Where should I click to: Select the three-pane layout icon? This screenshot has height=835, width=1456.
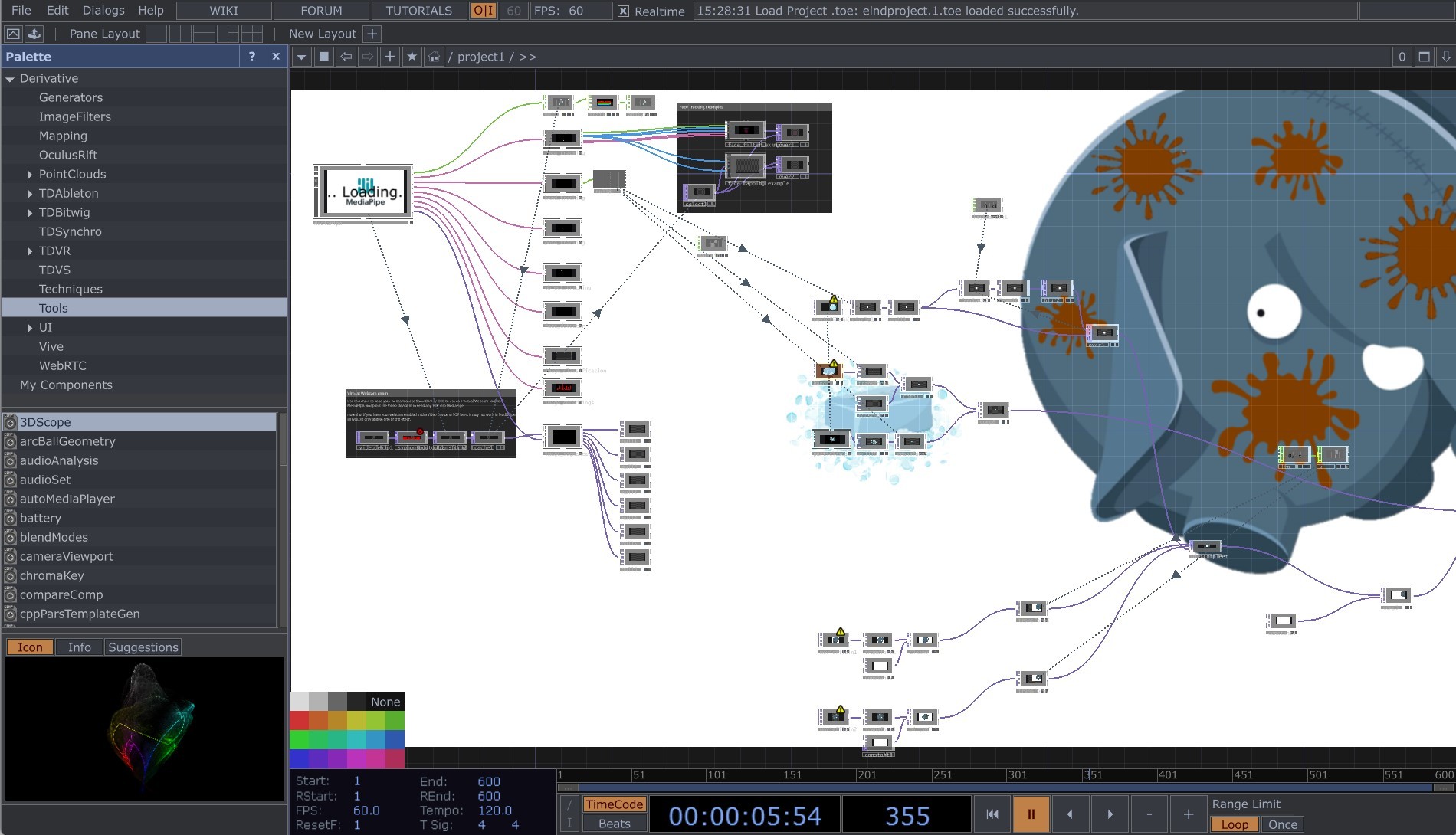[228, 34]
